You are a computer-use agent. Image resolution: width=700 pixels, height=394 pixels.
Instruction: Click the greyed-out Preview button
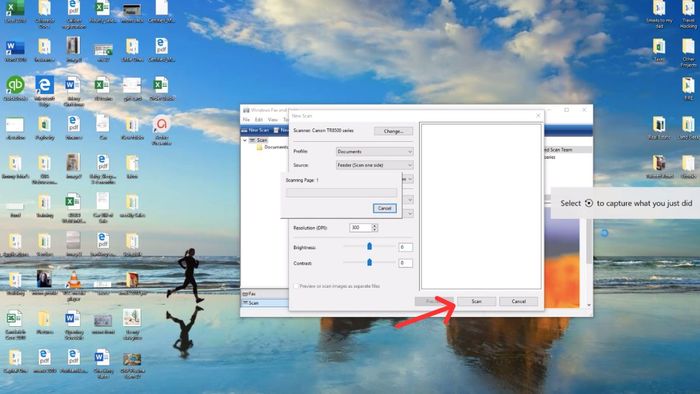click(x=433, y=302)
